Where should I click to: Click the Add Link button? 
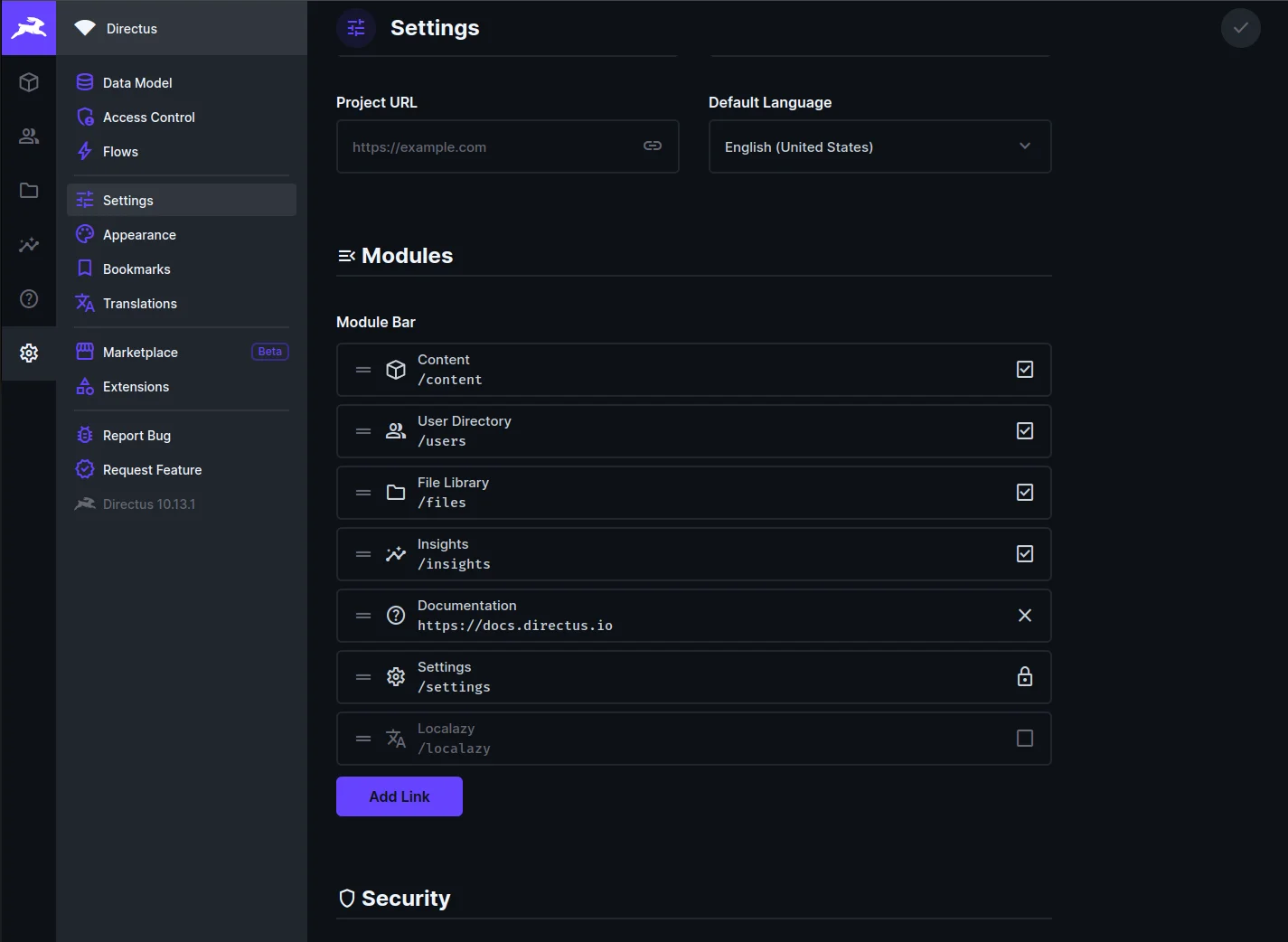(x=399, y=796)
